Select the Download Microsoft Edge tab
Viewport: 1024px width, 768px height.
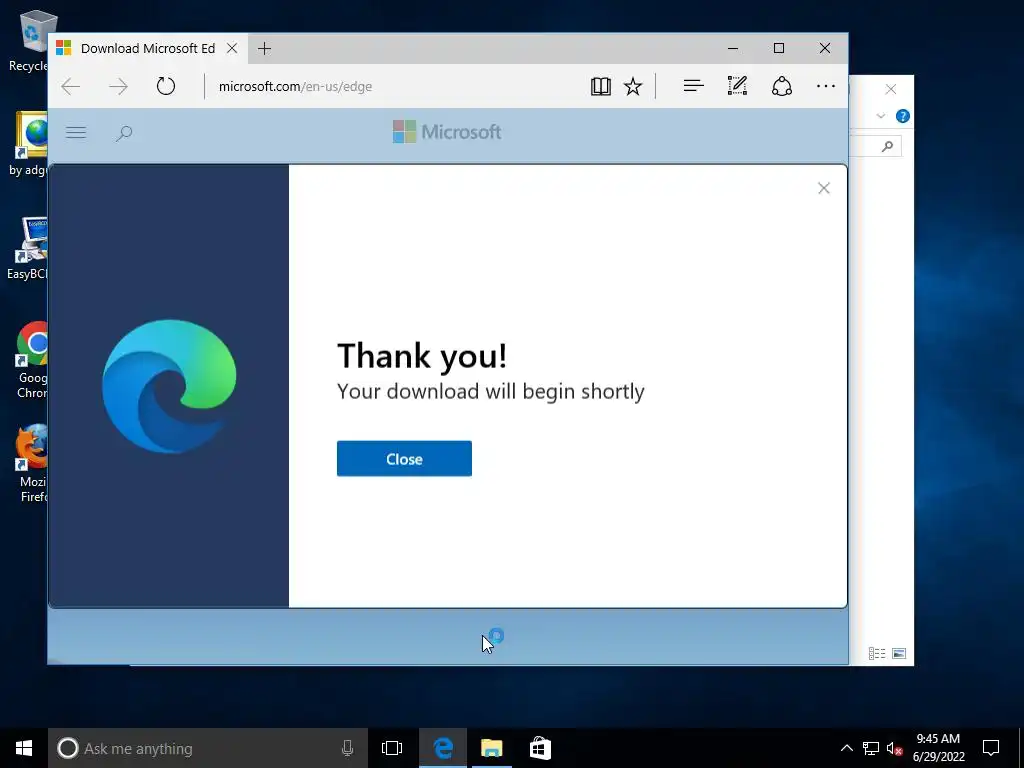[148, 48]
